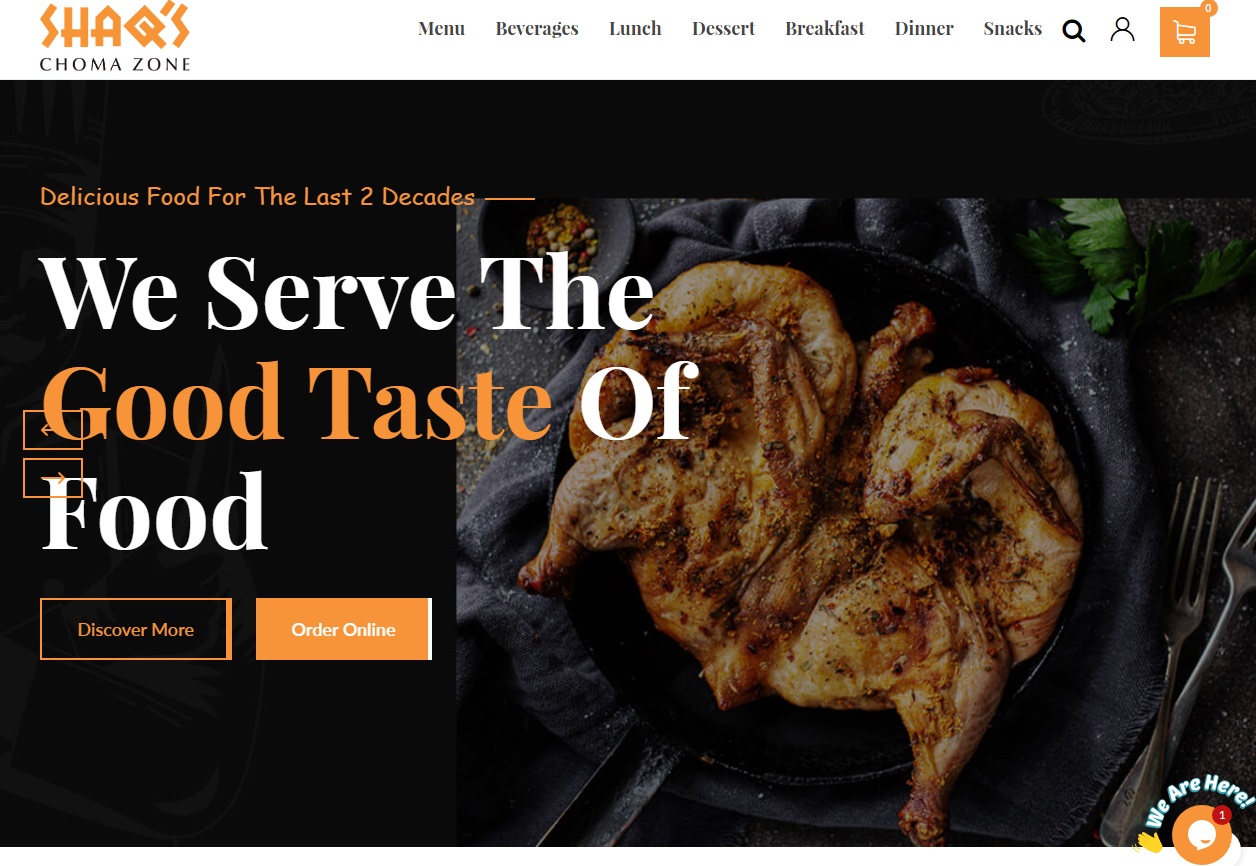This screenshot has height=866, width=1256.
Task: Open the chat bubble widget
Action: point(1201,833)
